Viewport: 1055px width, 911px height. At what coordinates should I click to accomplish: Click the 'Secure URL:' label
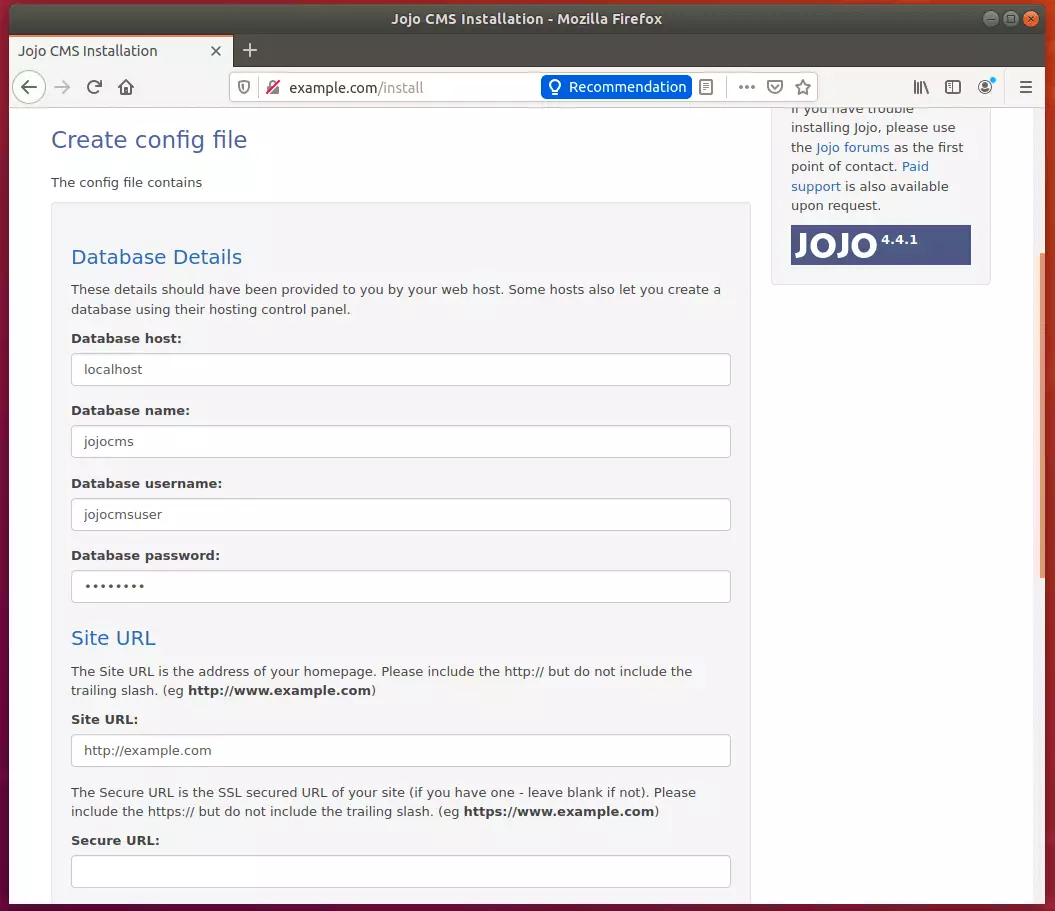(x=115, y=840)
